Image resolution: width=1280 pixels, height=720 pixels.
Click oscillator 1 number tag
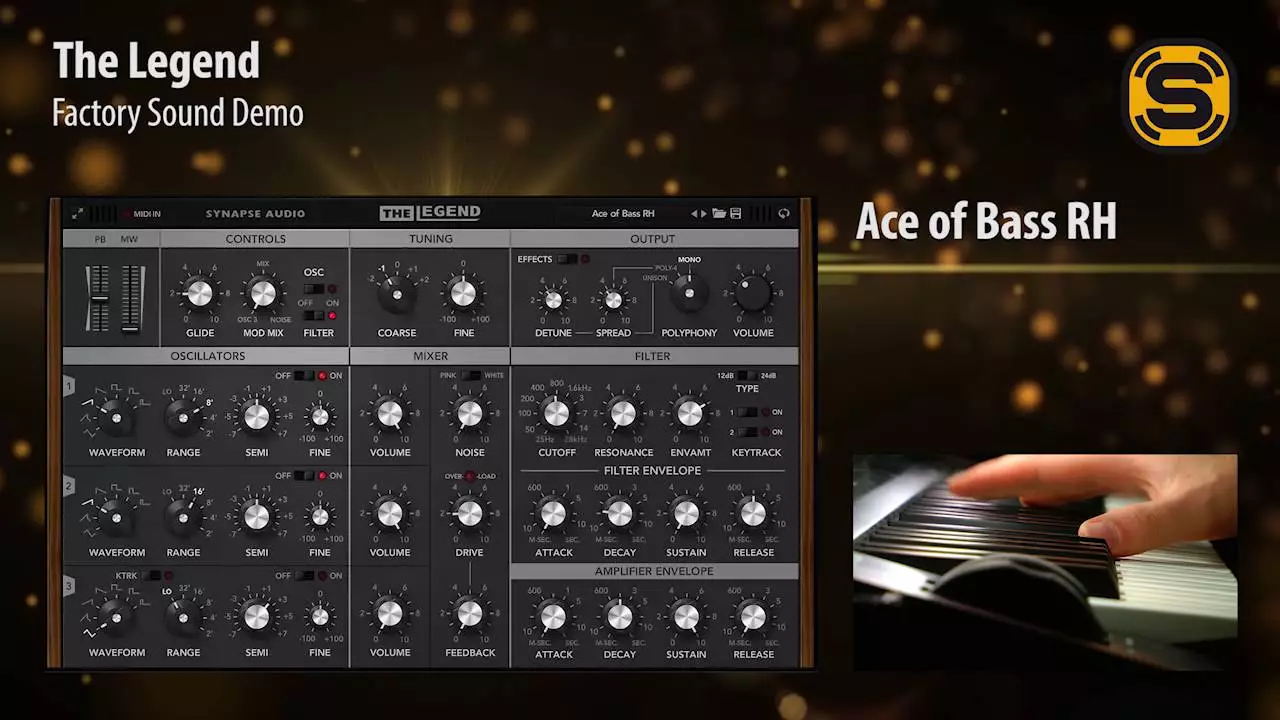coord(69,386)
